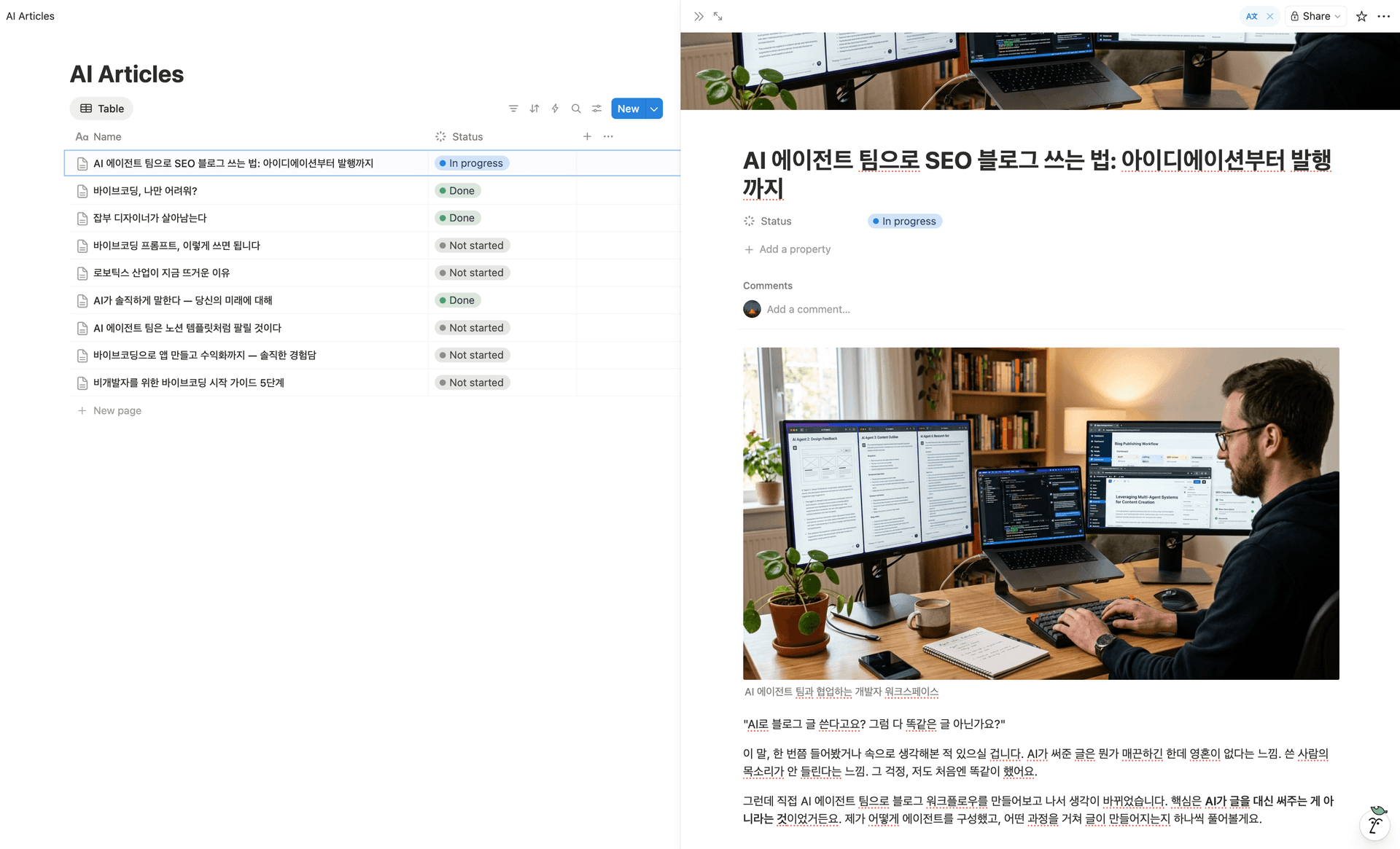Click the green Done status tag

457,190
